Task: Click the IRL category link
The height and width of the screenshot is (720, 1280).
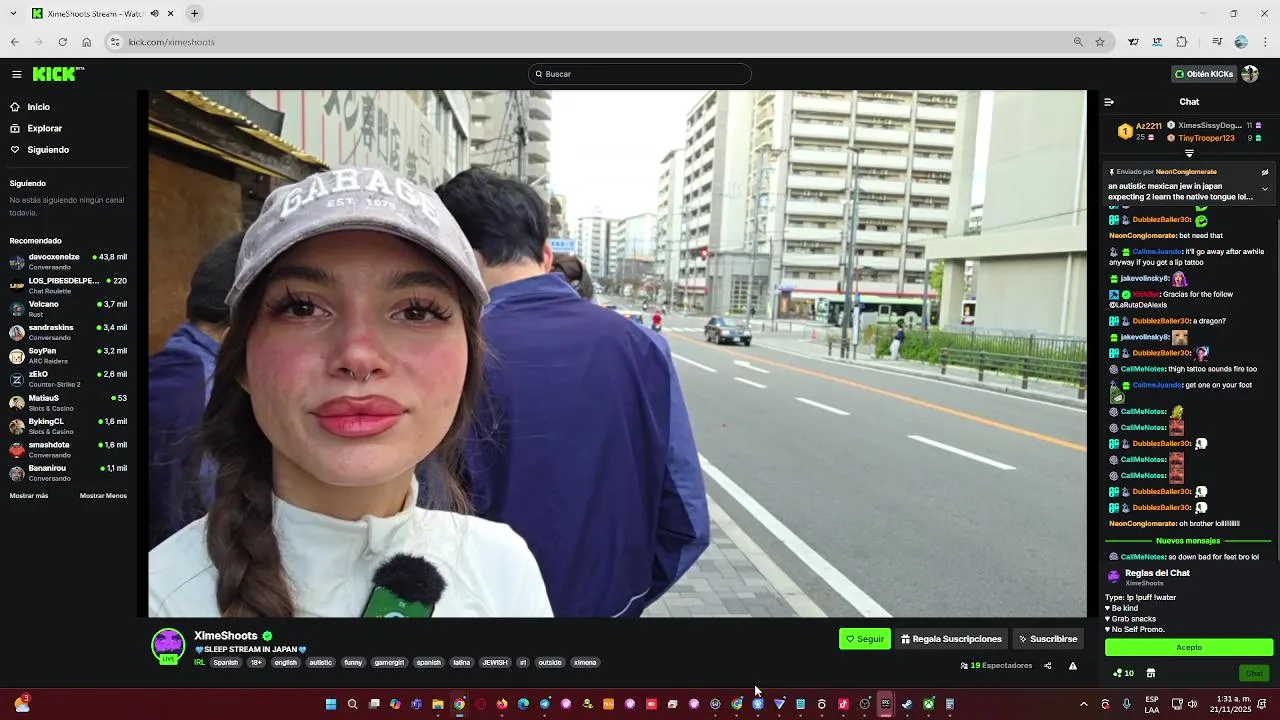Action: [200, 662]
